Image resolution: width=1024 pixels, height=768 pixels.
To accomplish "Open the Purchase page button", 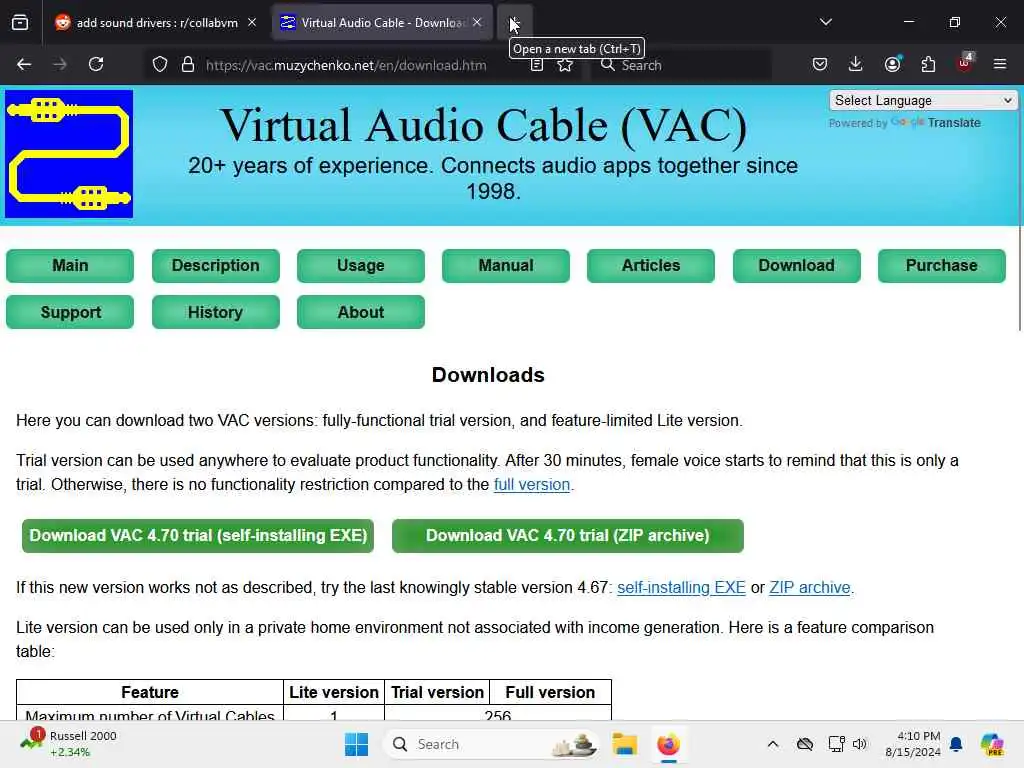I will [x=942, y=266].
